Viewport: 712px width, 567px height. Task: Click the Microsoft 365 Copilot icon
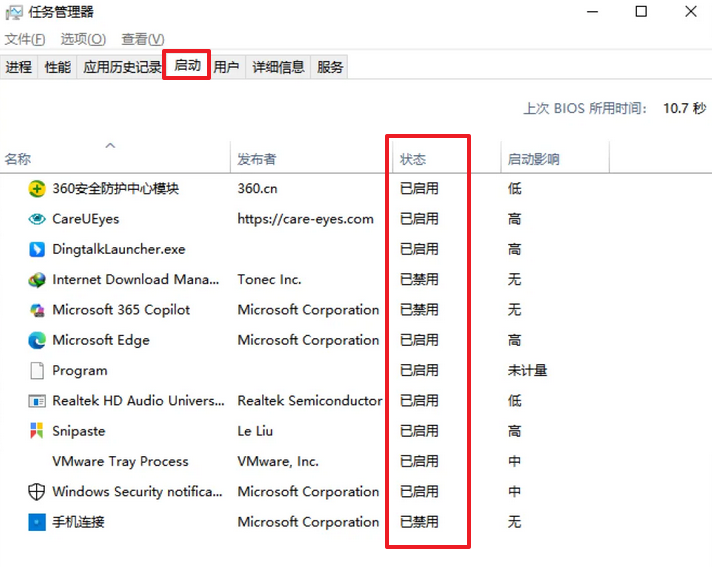pos(37,310)
